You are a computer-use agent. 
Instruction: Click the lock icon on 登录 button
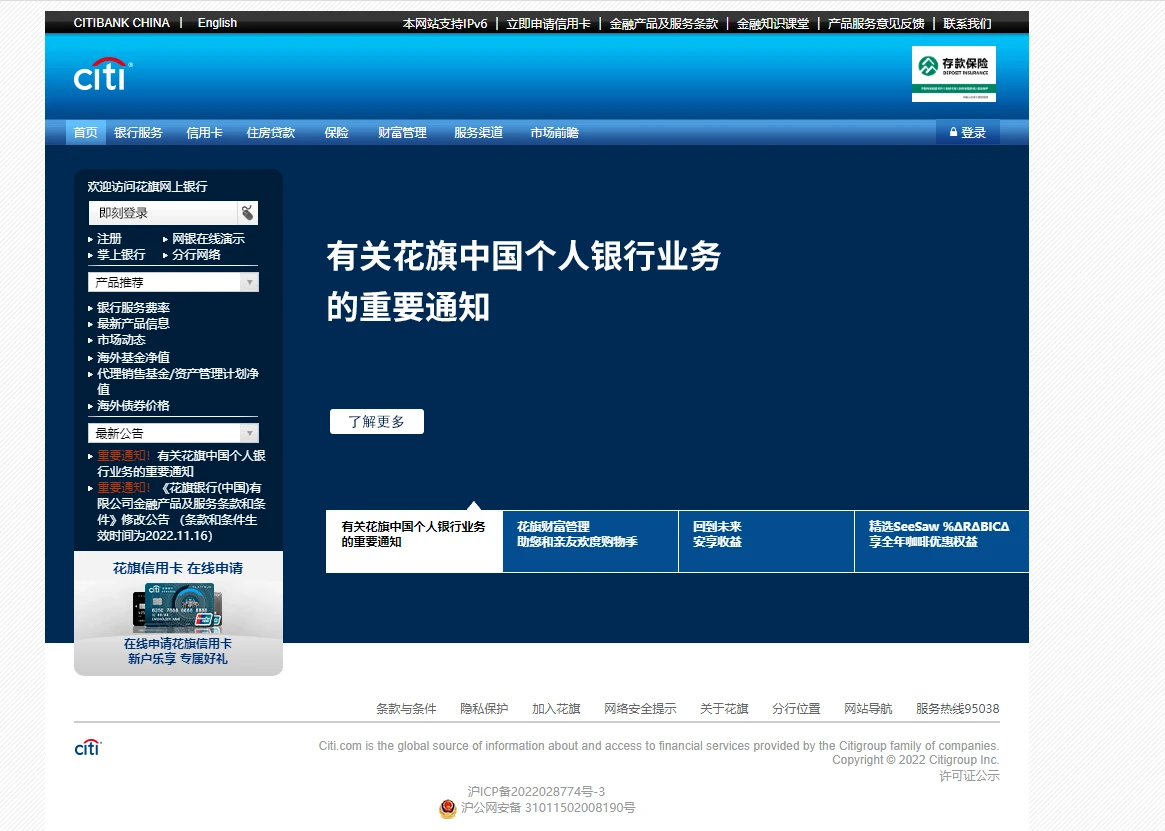pos(953,132)
